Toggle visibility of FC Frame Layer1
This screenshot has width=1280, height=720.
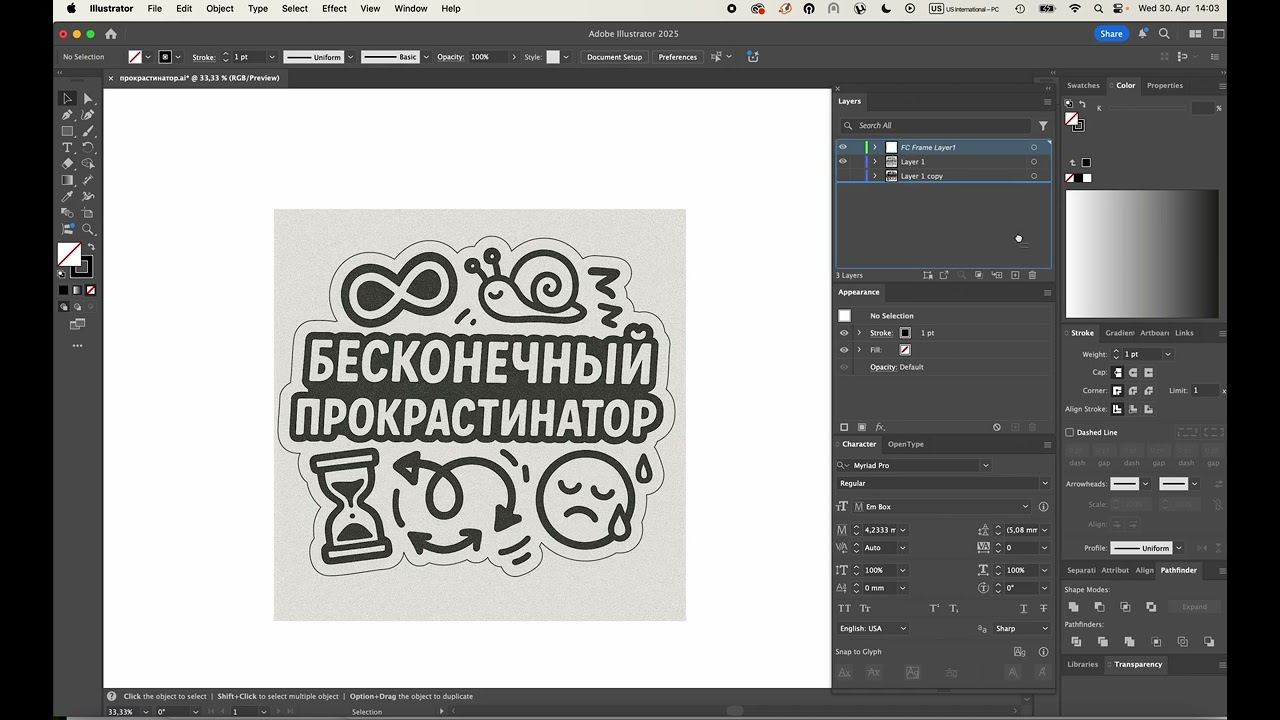(x=843, y=147)
